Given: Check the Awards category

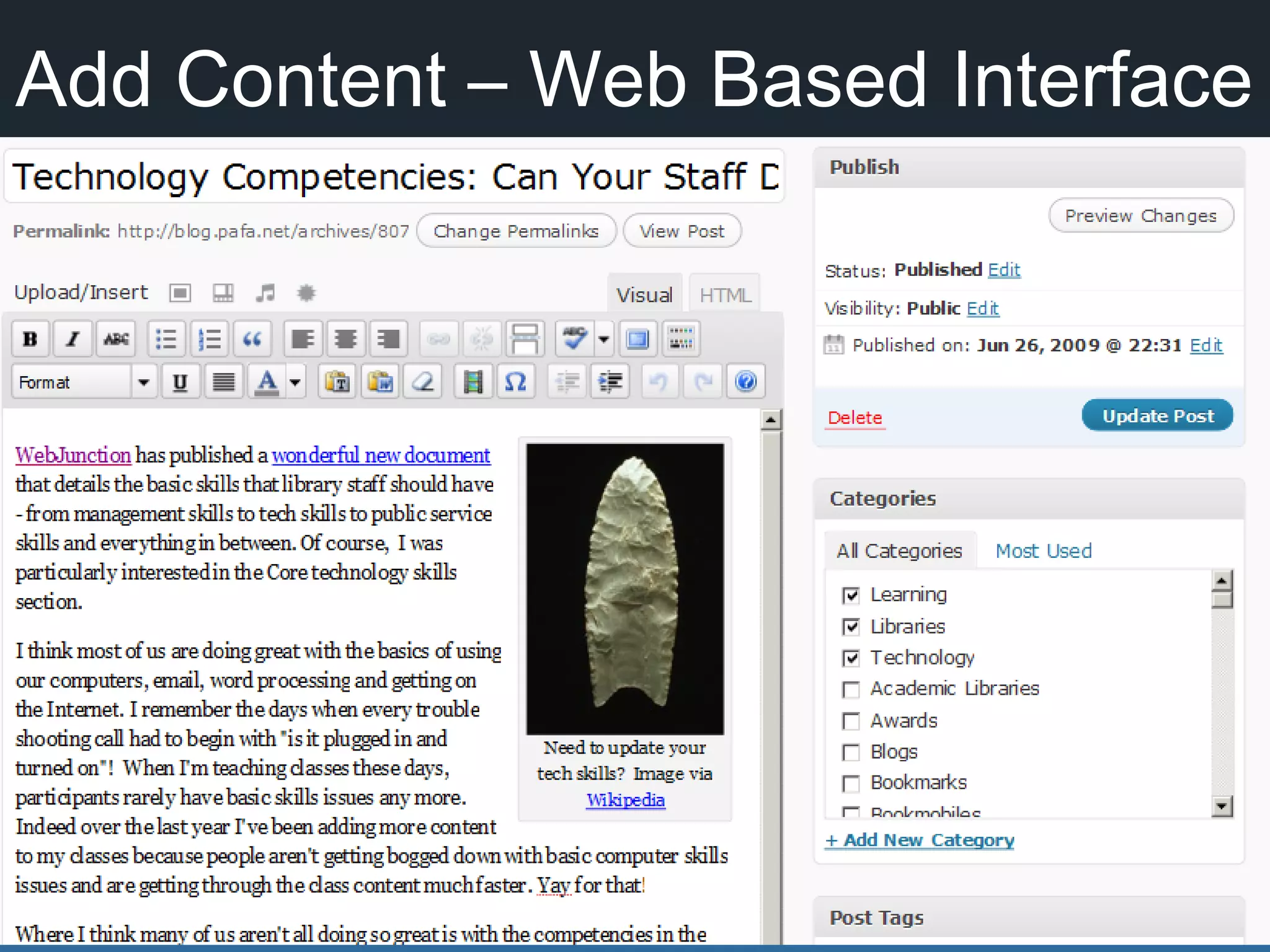Looking at the screenshot, I should click(x=851, y=721).
